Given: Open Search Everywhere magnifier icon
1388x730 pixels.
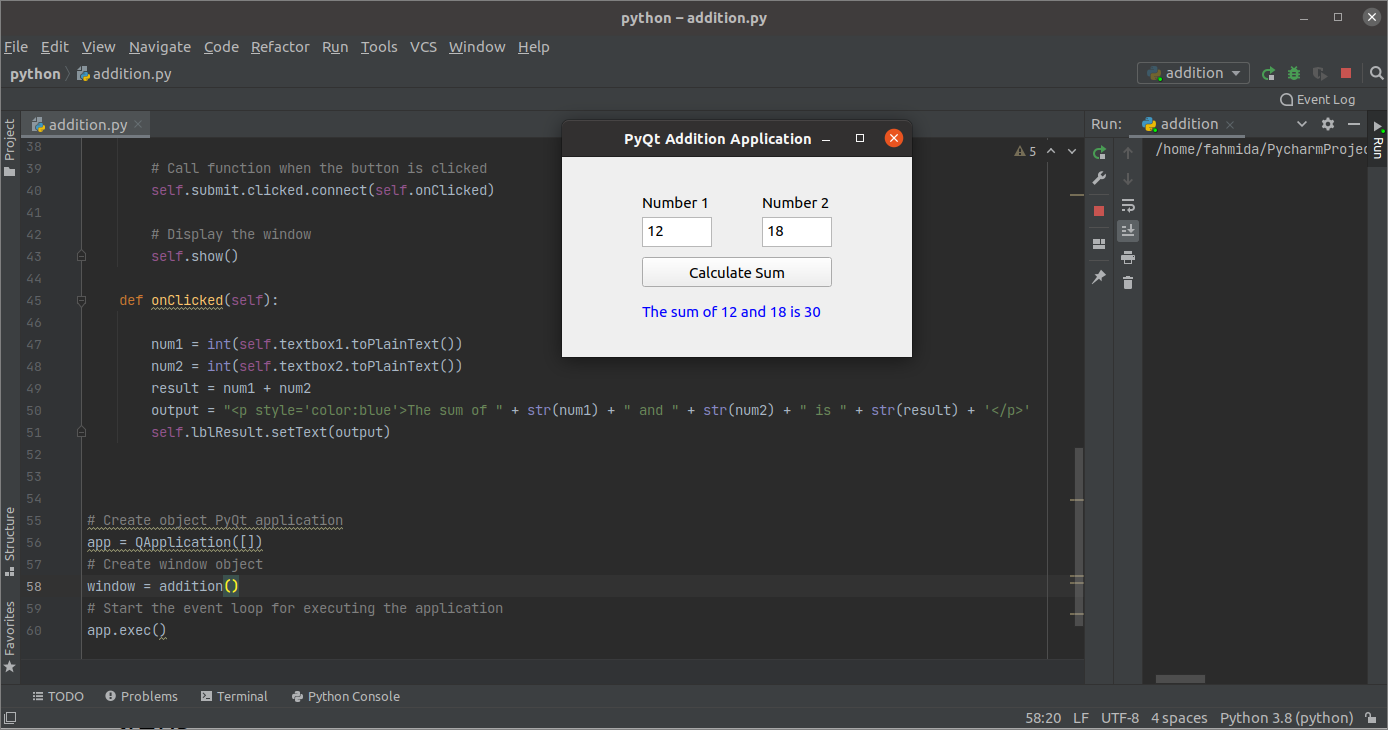Looking at the screenshot, I should click(1376, 74).
